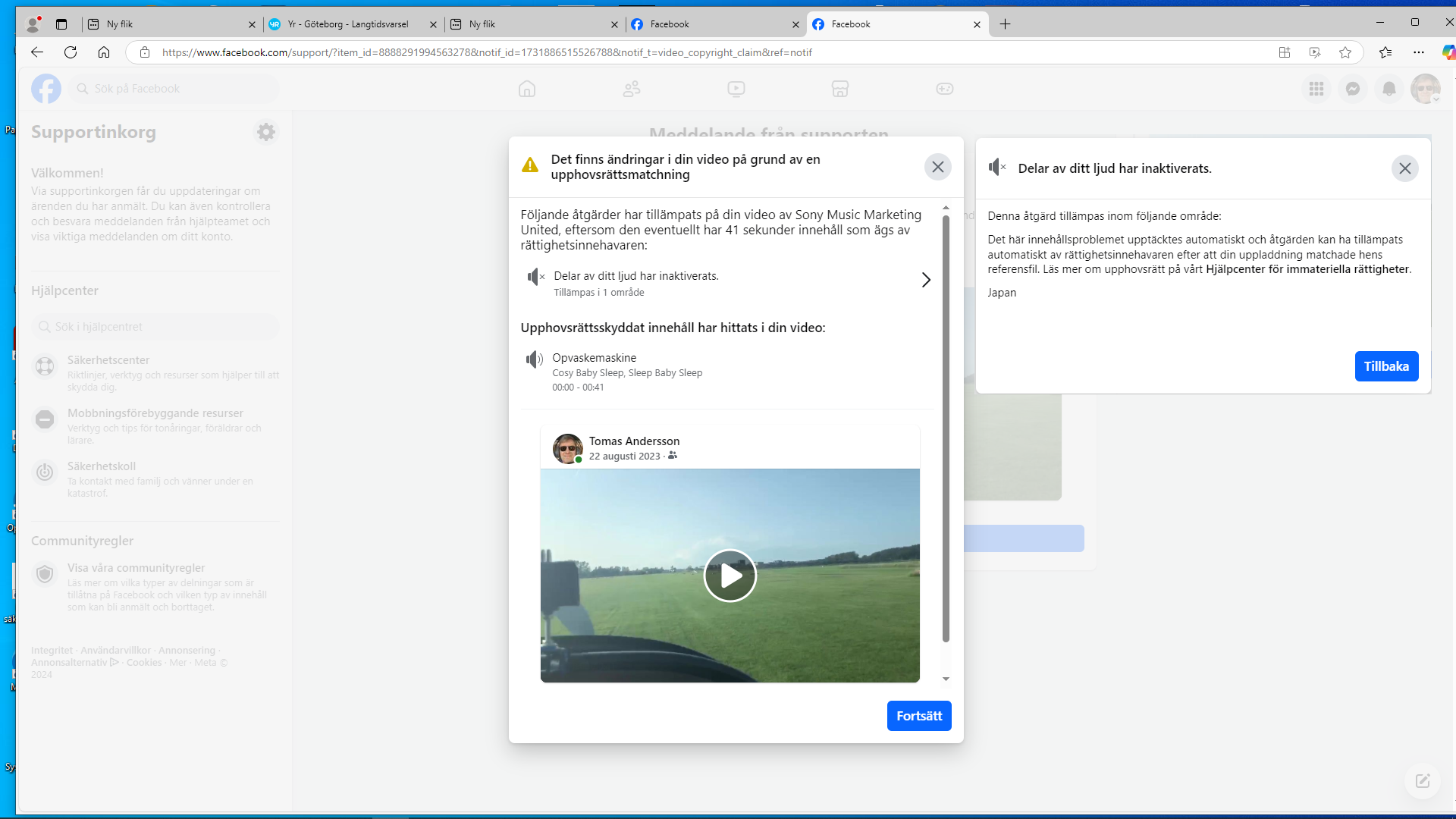This screenshot has height=819, width=1456.
Task: Click the browser refresh icon
Action: click(71, 52)
